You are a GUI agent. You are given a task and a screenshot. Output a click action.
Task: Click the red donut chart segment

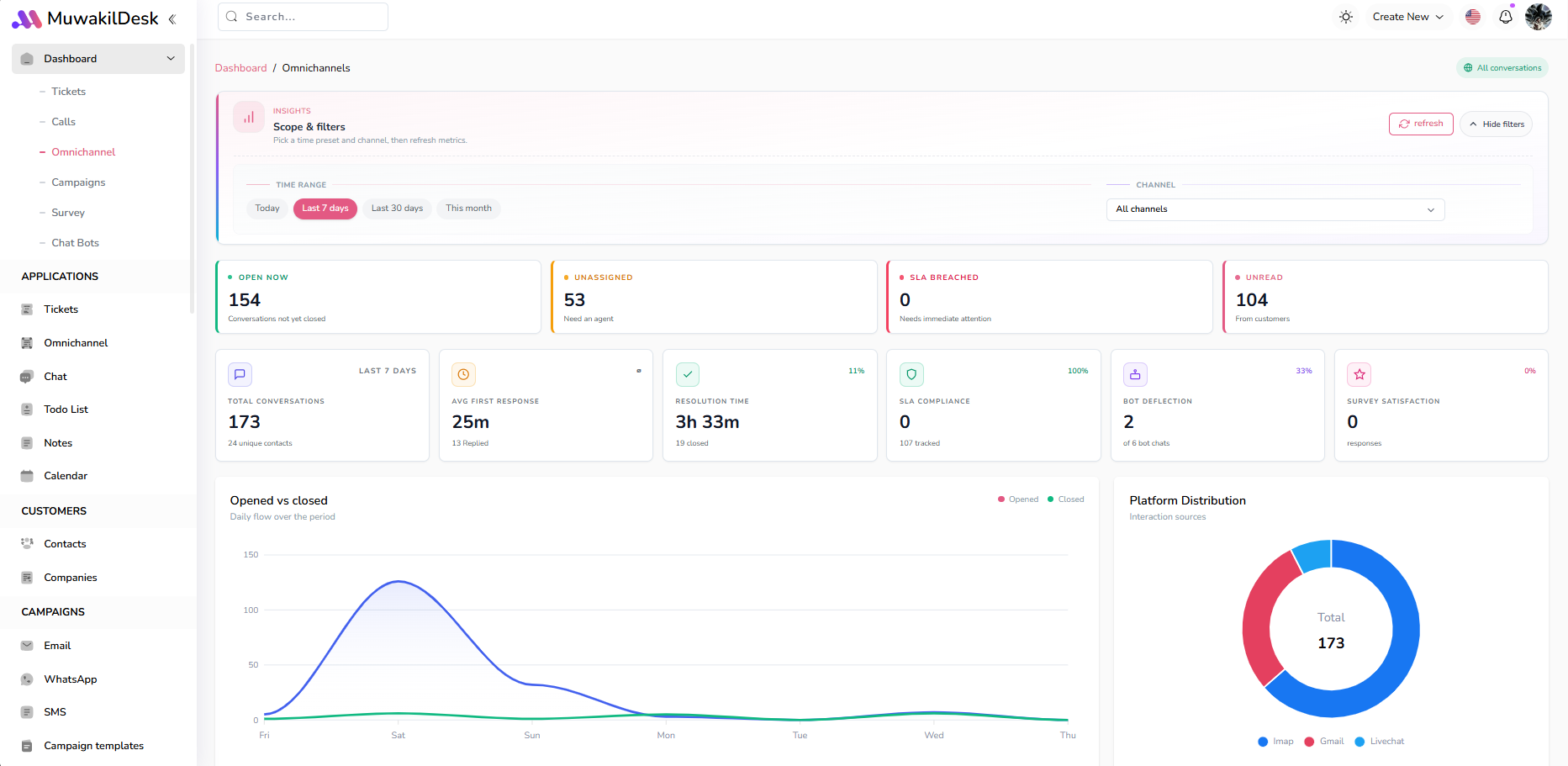1259,618
